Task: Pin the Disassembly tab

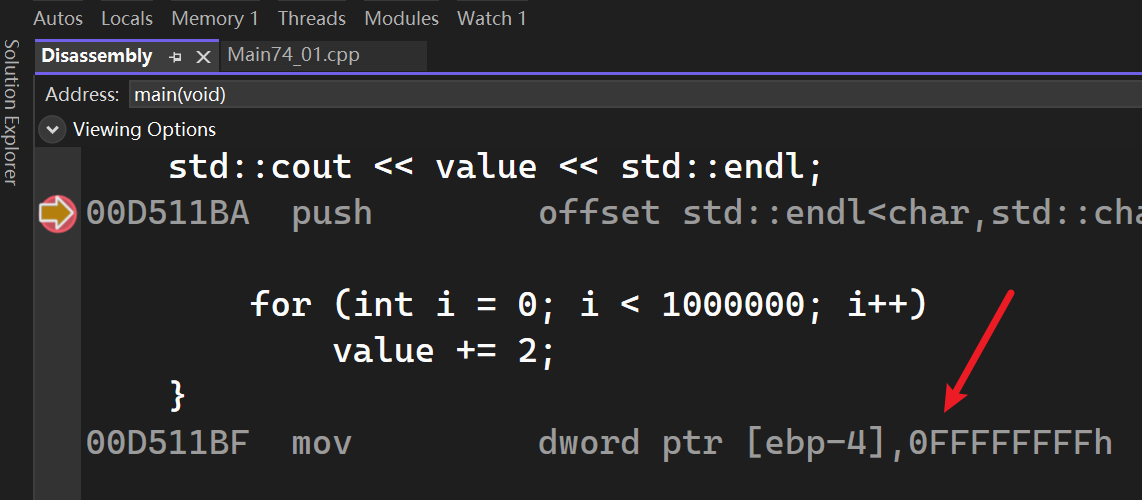Action: click(x=176, y=57)
